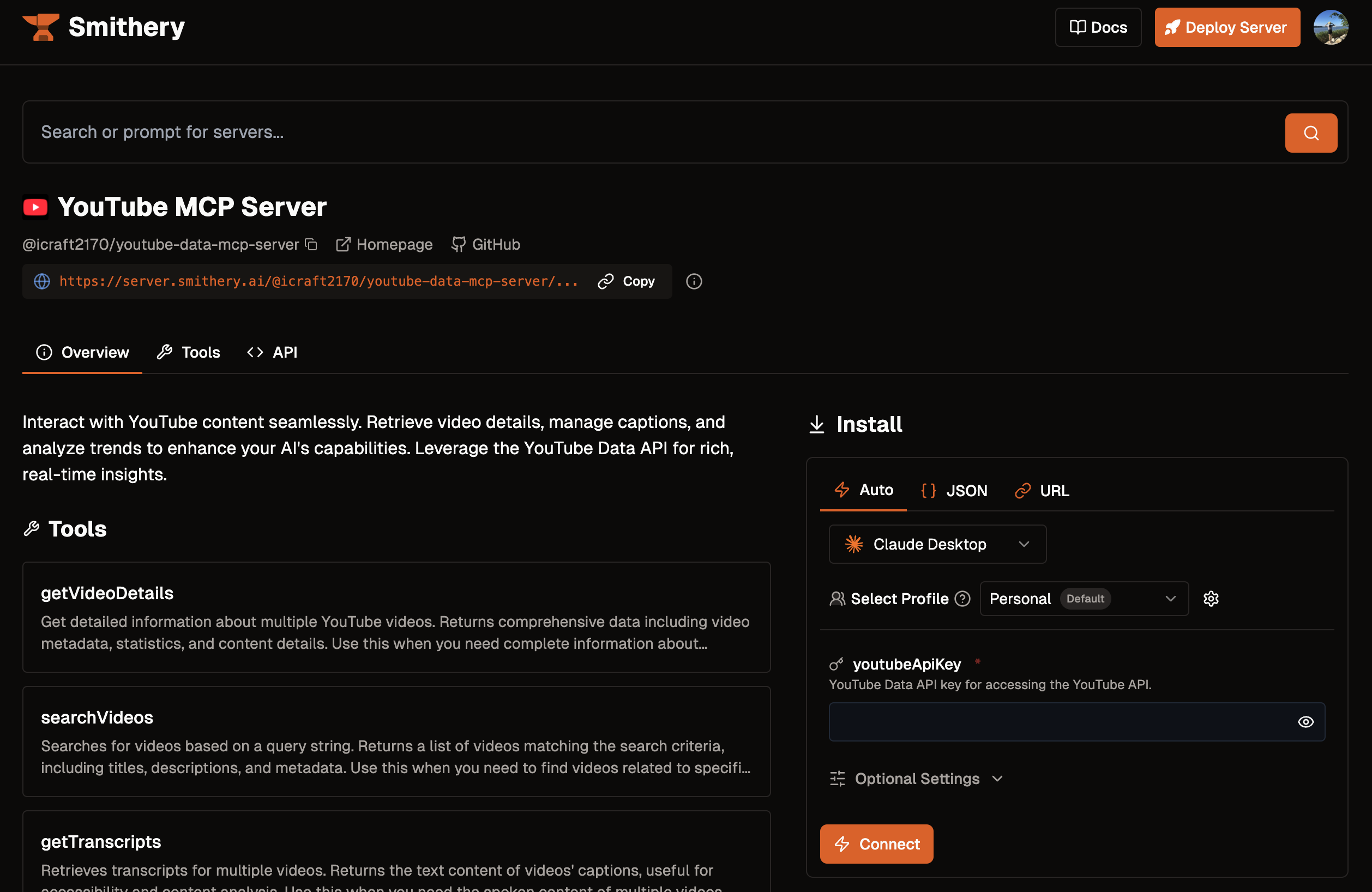Click the @icraft2170/youtube-data-mcp-server name
Screen dimensions: 1372x892
pyautogui.click(x=161, y=244)
